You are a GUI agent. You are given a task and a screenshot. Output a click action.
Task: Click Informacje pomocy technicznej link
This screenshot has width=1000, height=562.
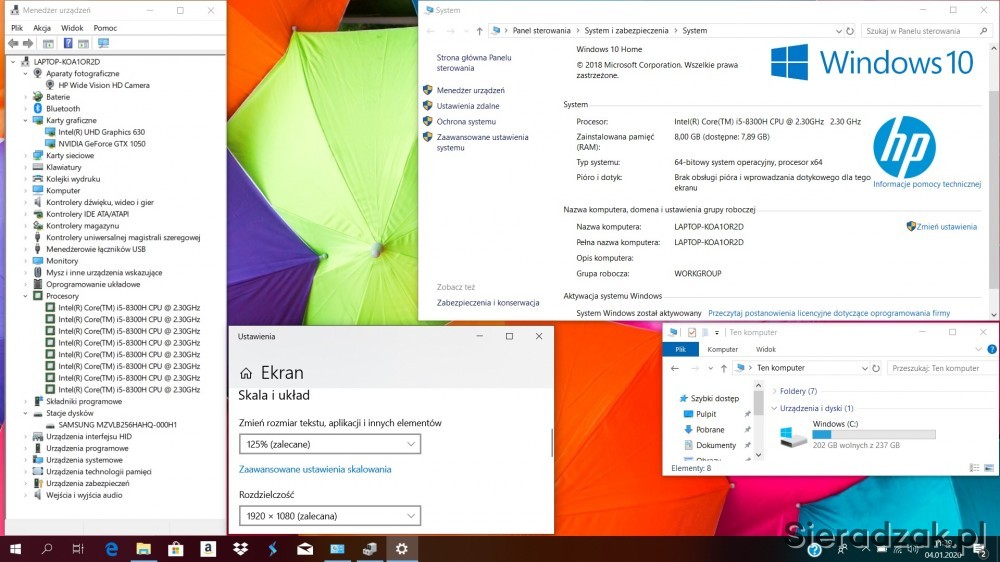point(927,184)
